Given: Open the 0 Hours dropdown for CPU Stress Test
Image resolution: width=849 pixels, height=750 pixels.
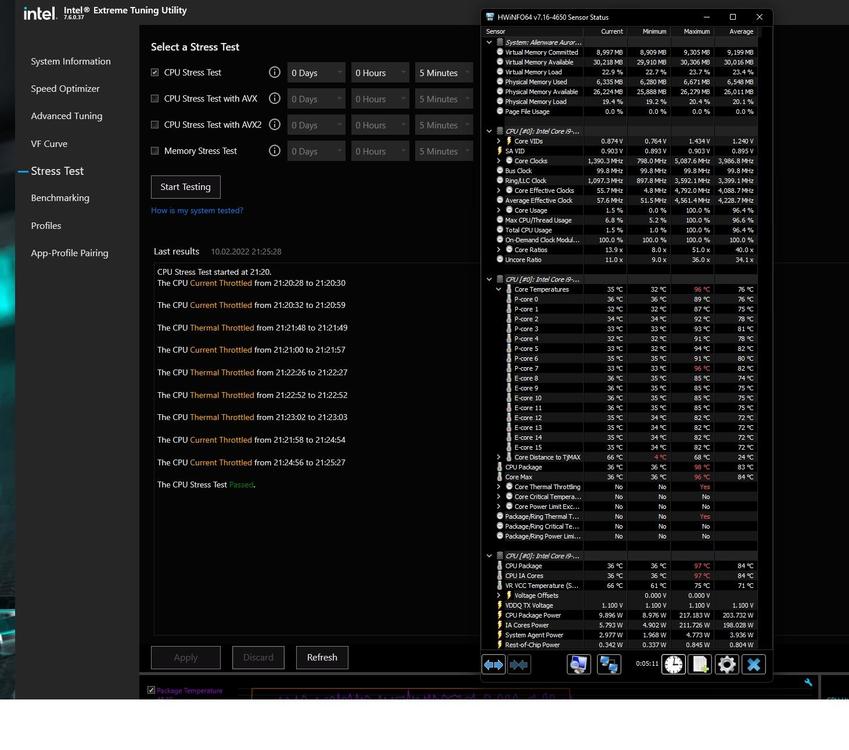Looking at the screenshot, I should pos(380,73).
